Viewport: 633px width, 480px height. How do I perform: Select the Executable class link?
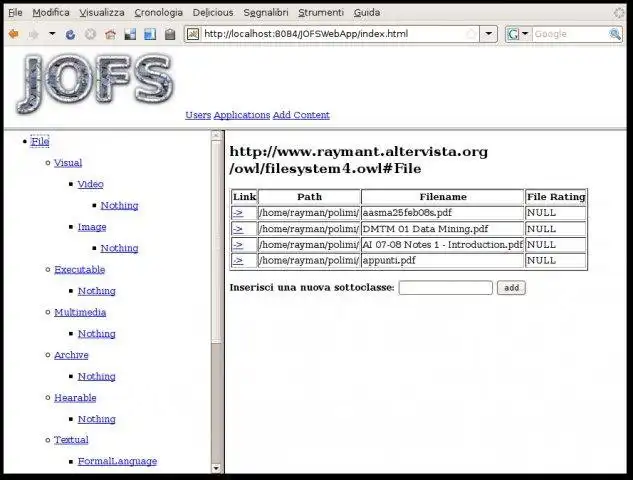(x=80, y=270)
